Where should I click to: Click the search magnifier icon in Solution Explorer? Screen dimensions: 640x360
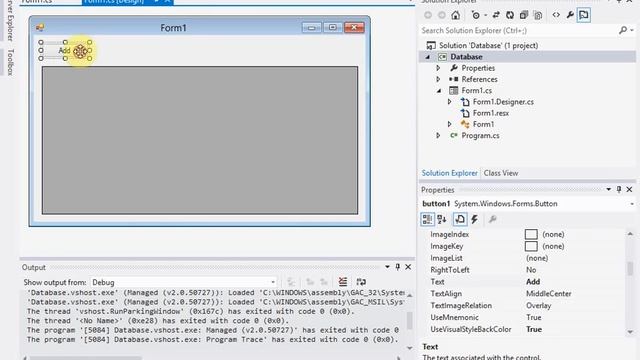[x=622, y=31]
